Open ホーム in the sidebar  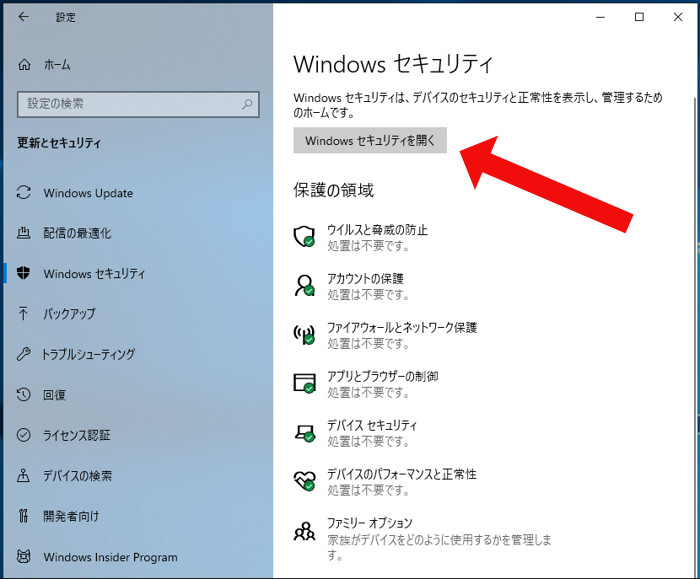57,65
